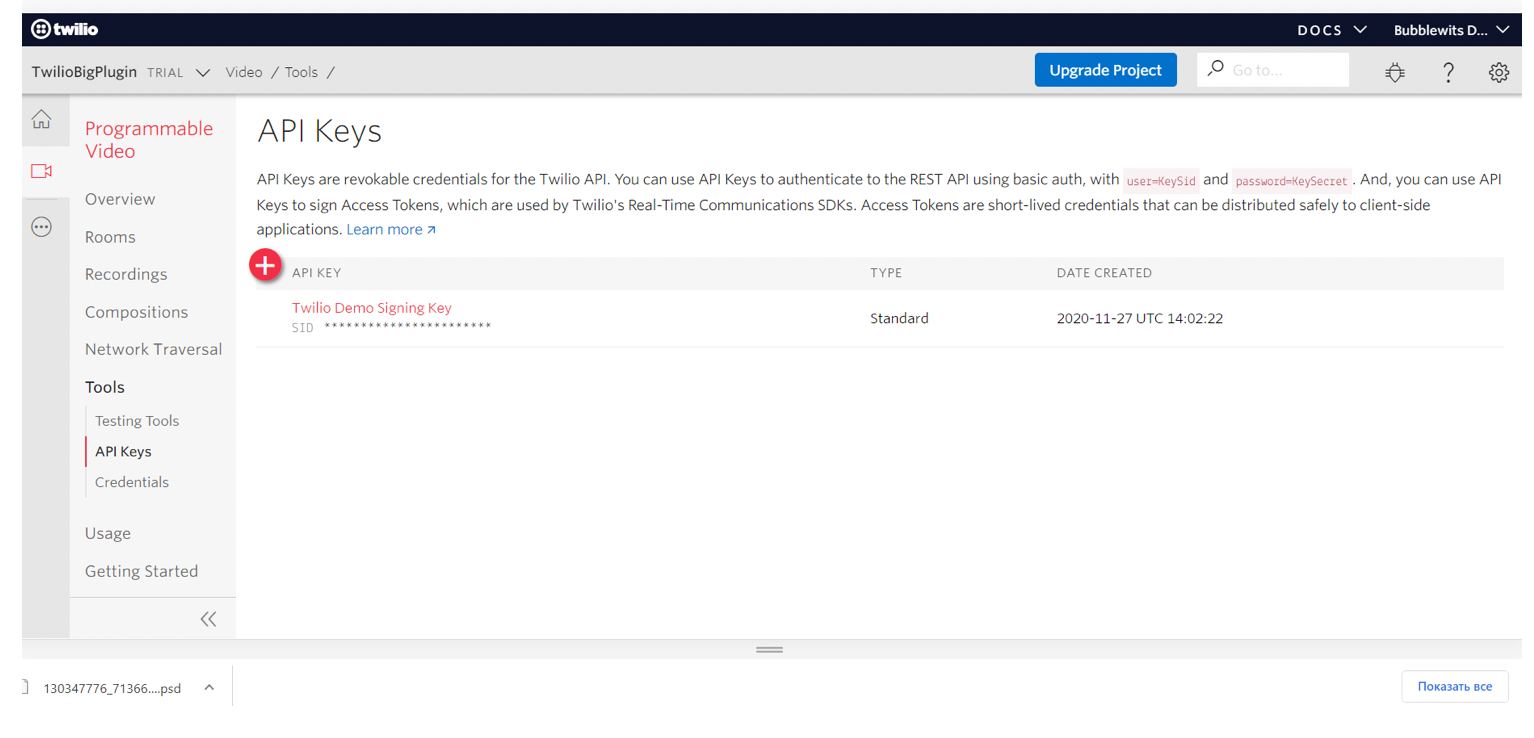Click the masked SID value
1534x738 pixels.
coord(408,327)
